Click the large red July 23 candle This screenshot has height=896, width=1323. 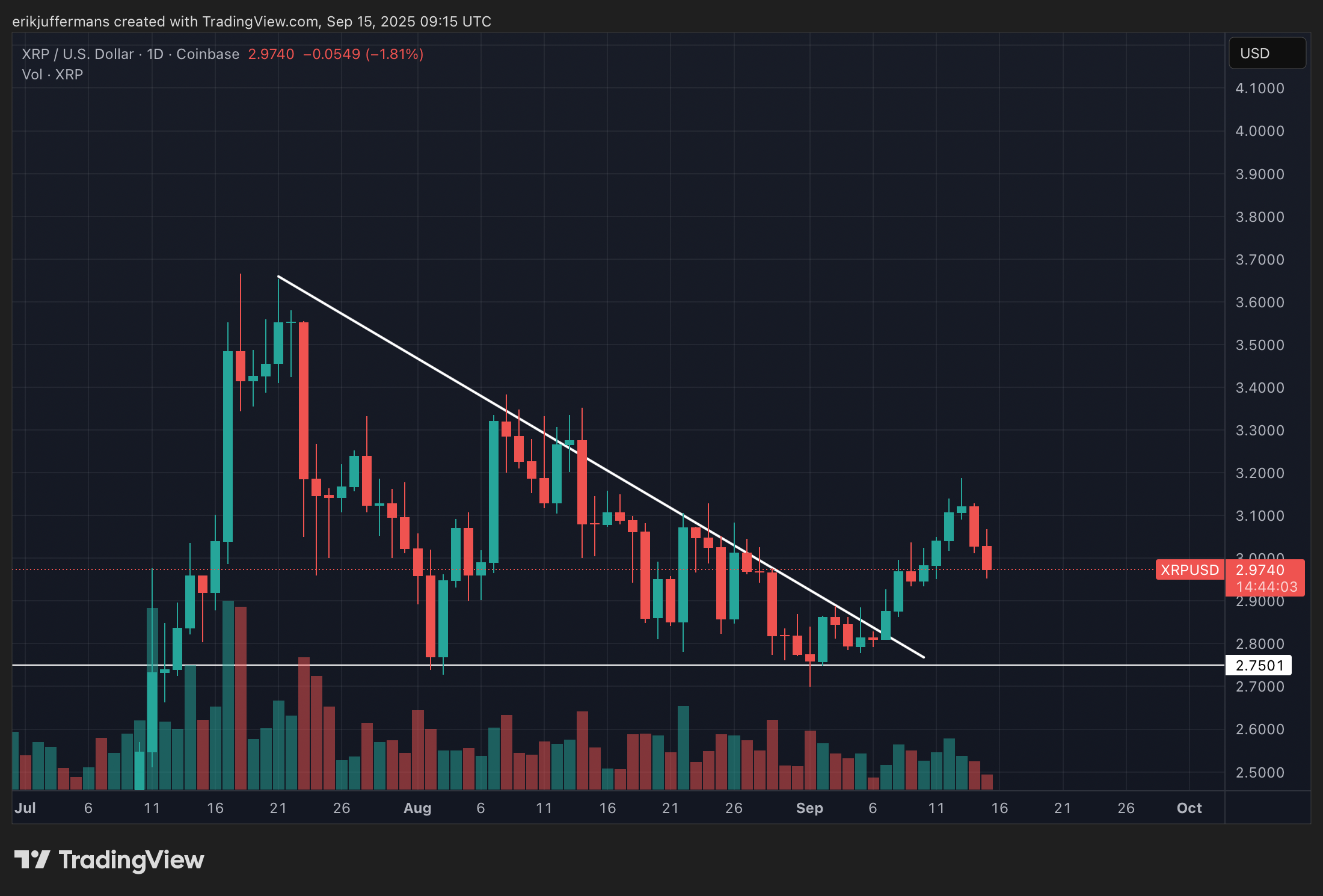click(x=304, y=400)
